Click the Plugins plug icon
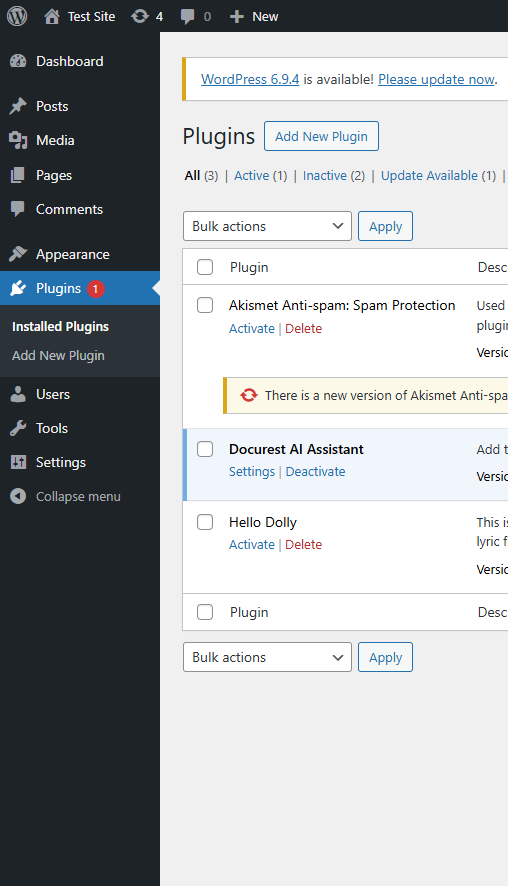 point(18,288)
